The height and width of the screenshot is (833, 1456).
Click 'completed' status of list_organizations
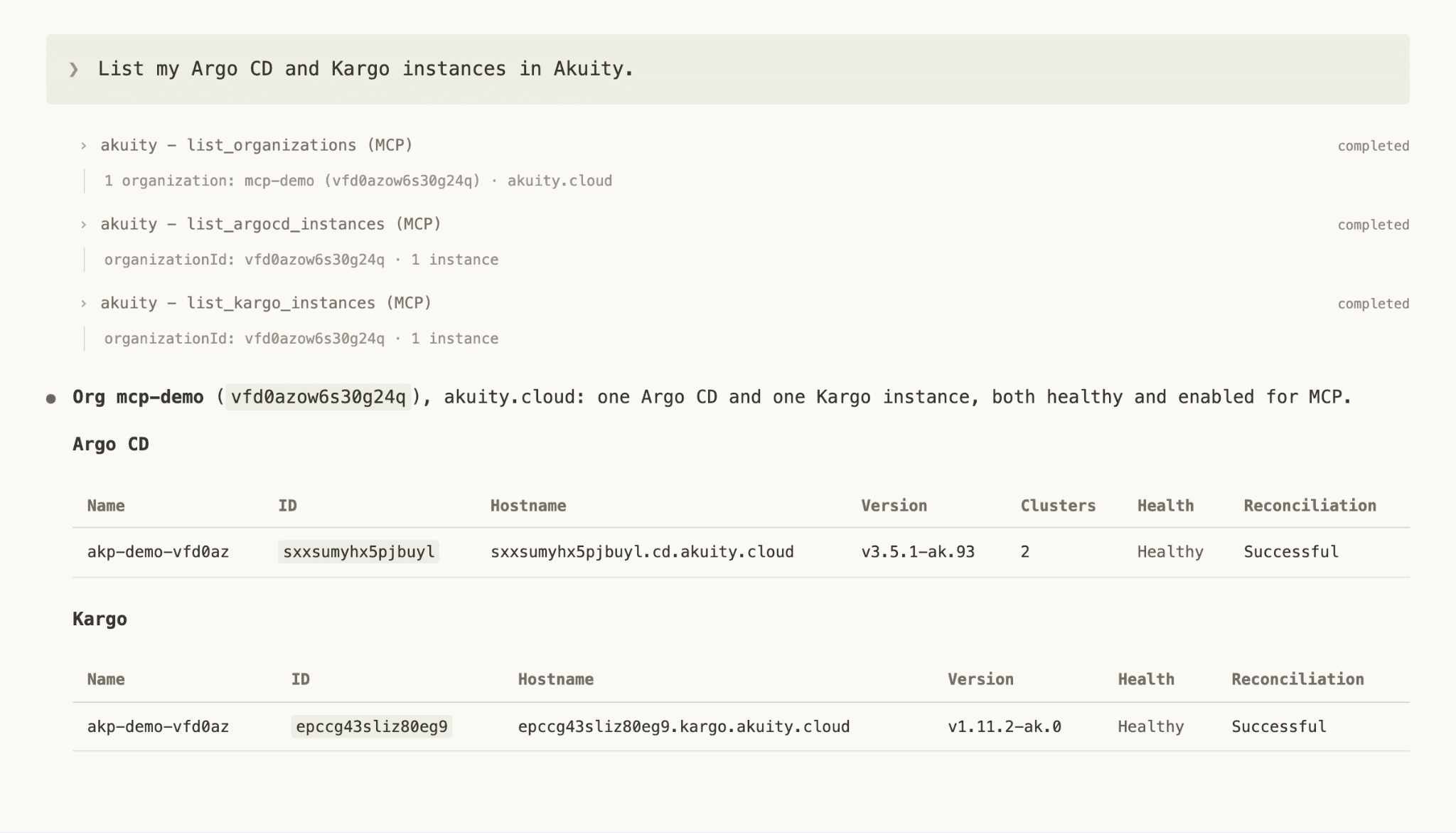click(1373, 146)
